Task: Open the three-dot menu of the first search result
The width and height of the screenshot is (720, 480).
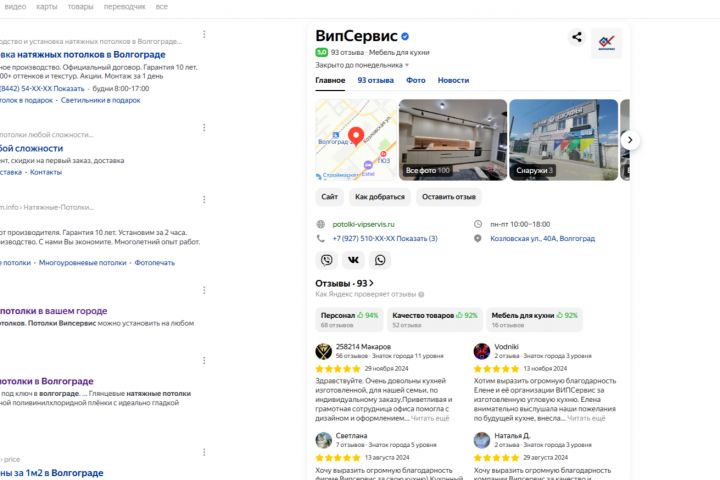Action: coord(204,34)
